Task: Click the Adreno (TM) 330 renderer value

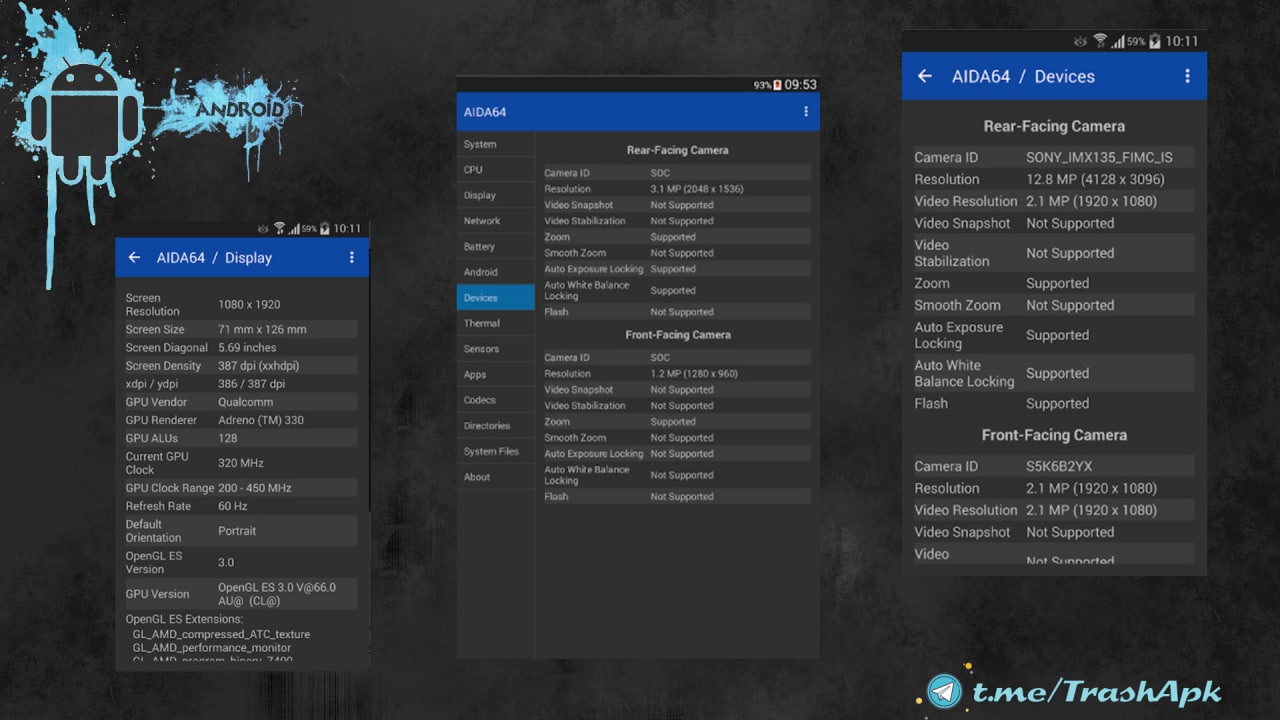Action: click(261, 420)
